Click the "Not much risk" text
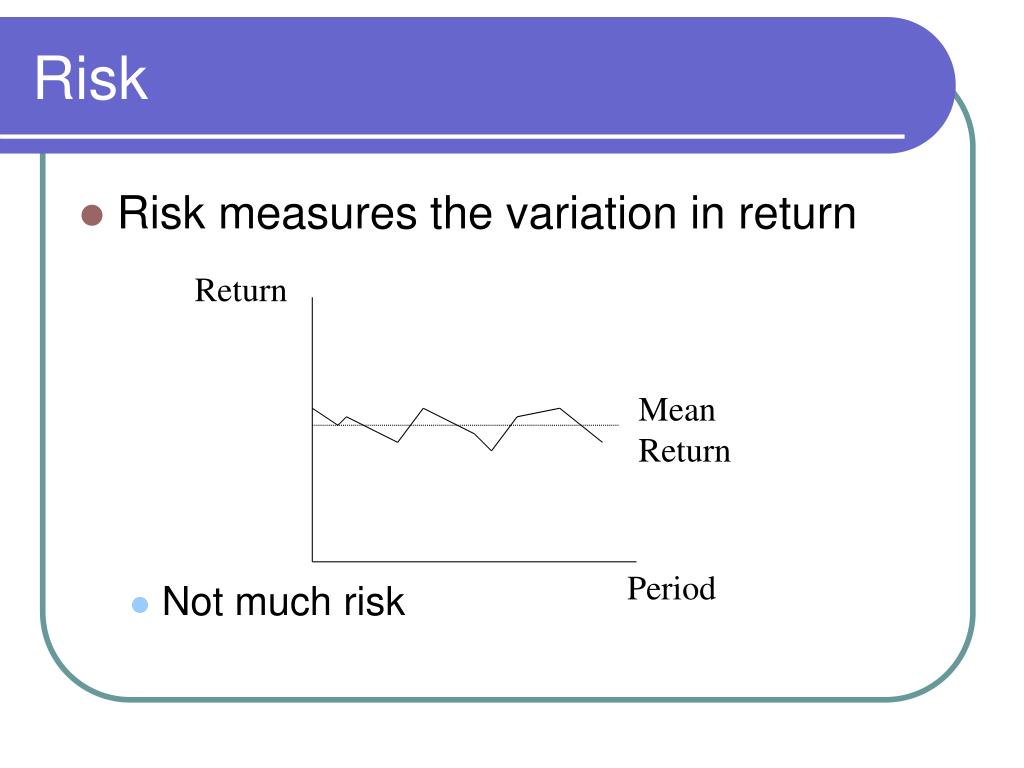1024x768 pixels. (283, 601)
